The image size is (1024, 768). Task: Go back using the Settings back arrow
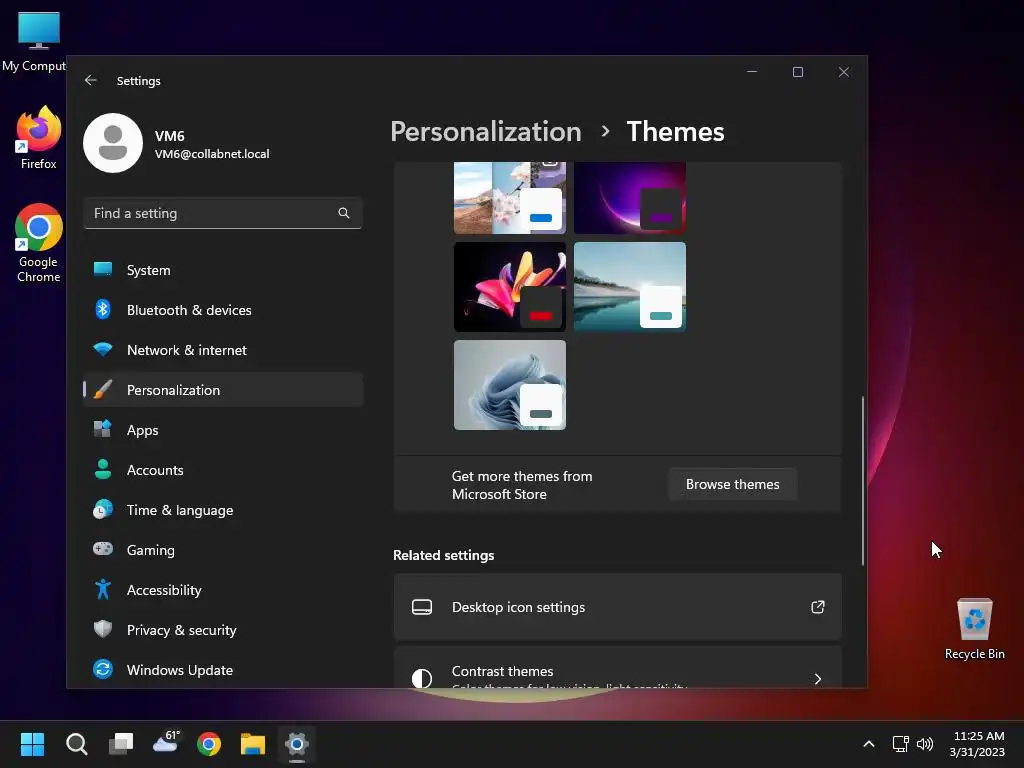[x=91, y=80]
